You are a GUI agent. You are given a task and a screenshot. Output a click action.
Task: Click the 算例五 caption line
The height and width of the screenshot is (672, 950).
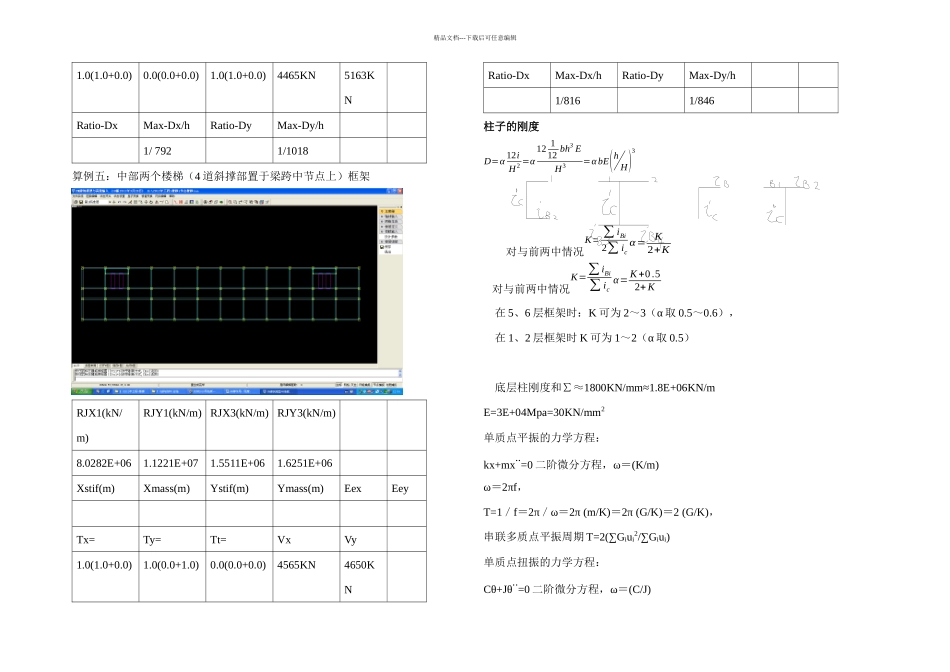[221, 176]
